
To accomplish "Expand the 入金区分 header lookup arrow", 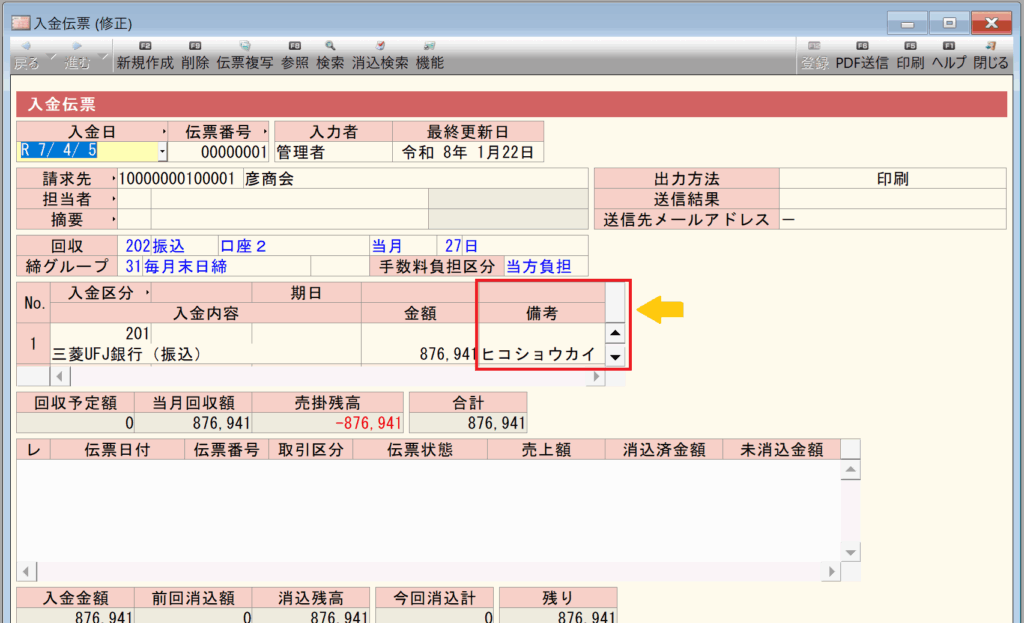I will [148, 293].
